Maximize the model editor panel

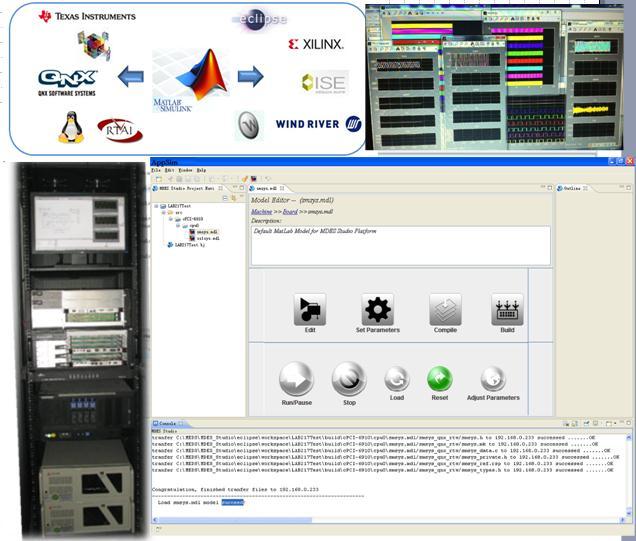click(550, 188)
